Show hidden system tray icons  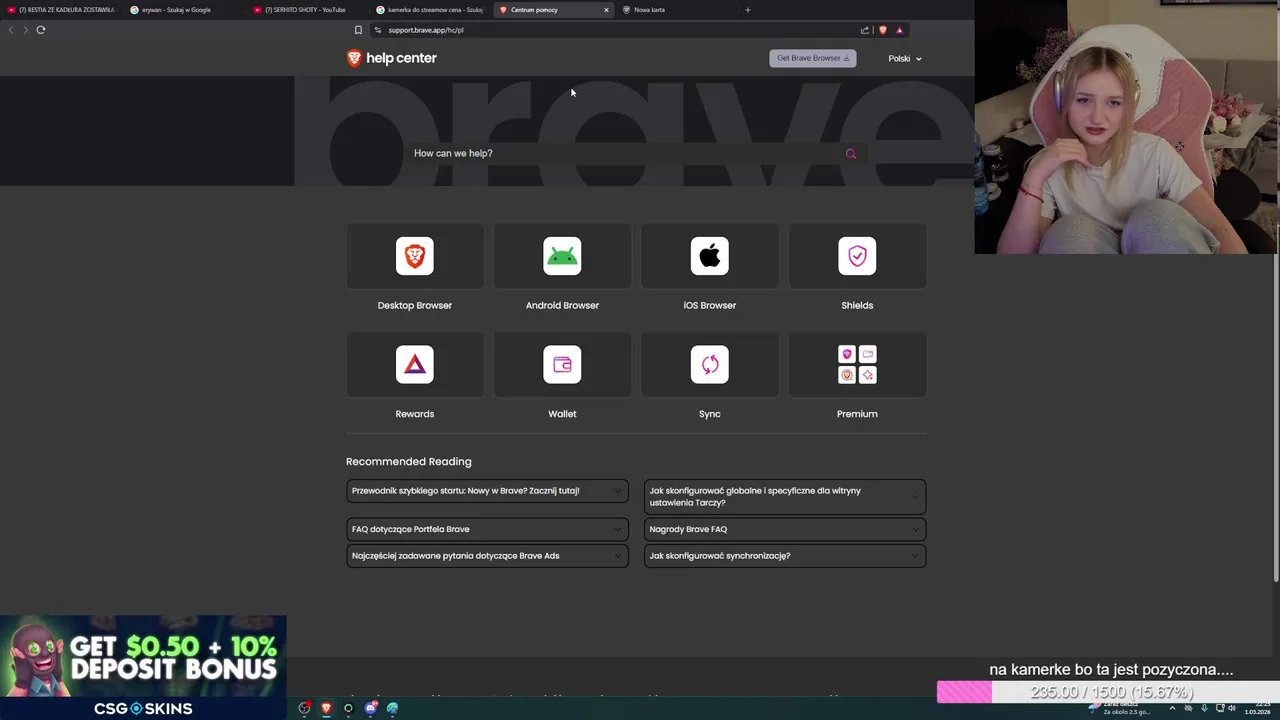point(1172,708)
